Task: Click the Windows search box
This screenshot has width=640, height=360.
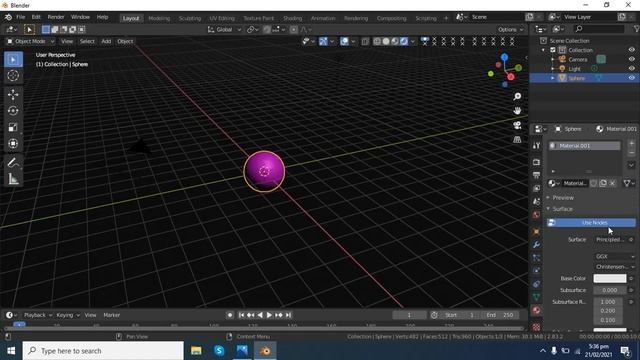Action: 103,351
